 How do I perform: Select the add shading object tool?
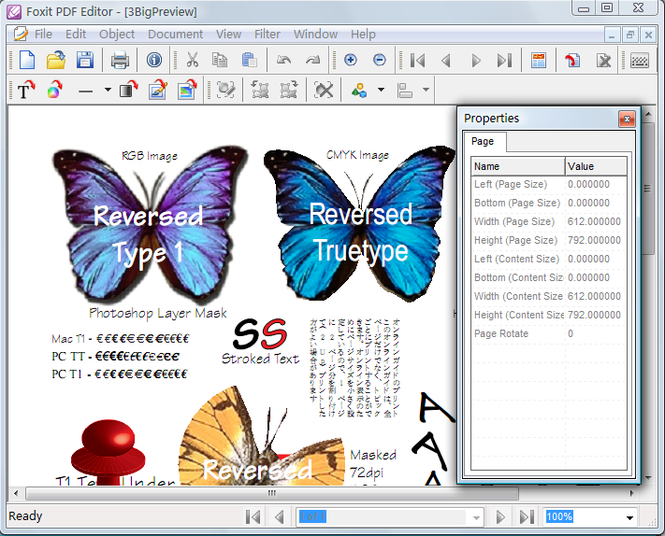click(128, 89)
